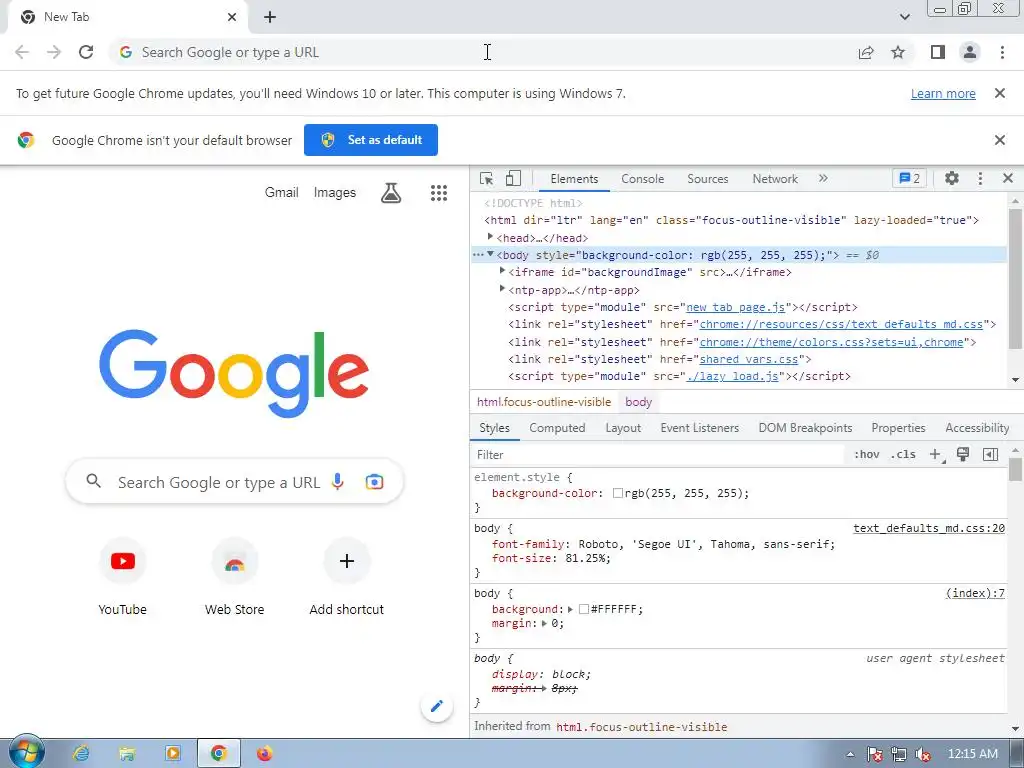Open DevTools customize three-dot menu
Image resolution: width=1024 pixels, height=768 pixels.
point(980,178)
